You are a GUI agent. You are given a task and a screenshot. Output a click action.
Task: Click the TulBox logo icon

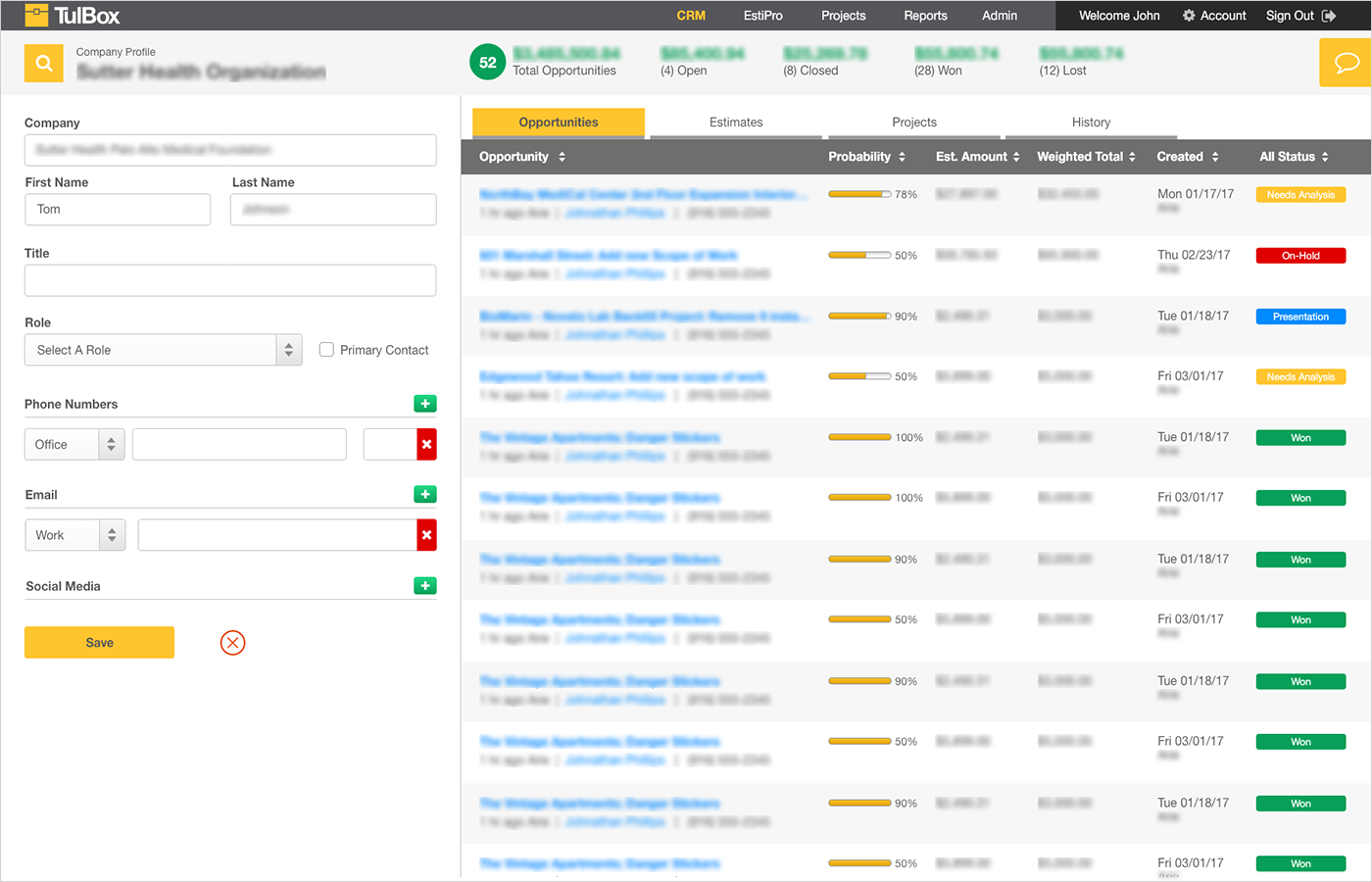coord(36,15)
